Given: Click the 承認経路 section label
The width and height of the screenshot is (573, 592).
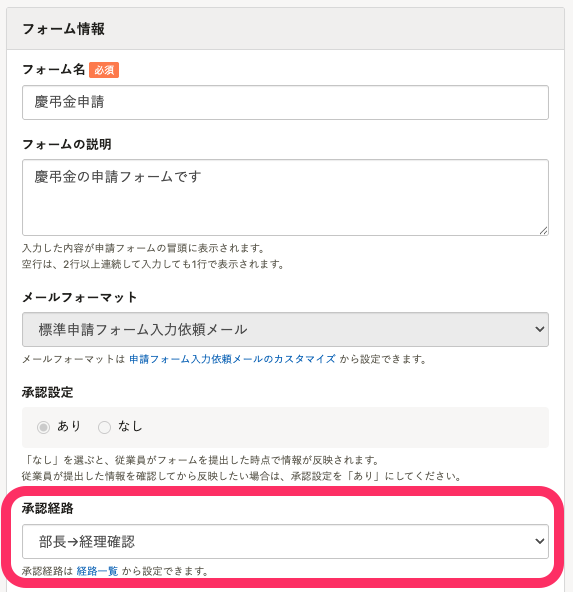Looking at the screenshot, I should coord(48,508).
